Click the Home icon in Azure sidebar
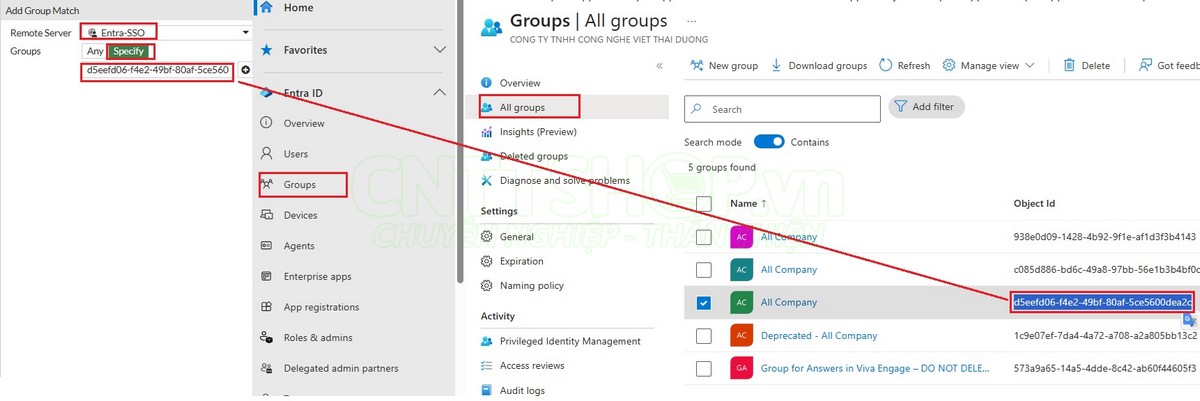The image size is (1200, 401). 267,7
